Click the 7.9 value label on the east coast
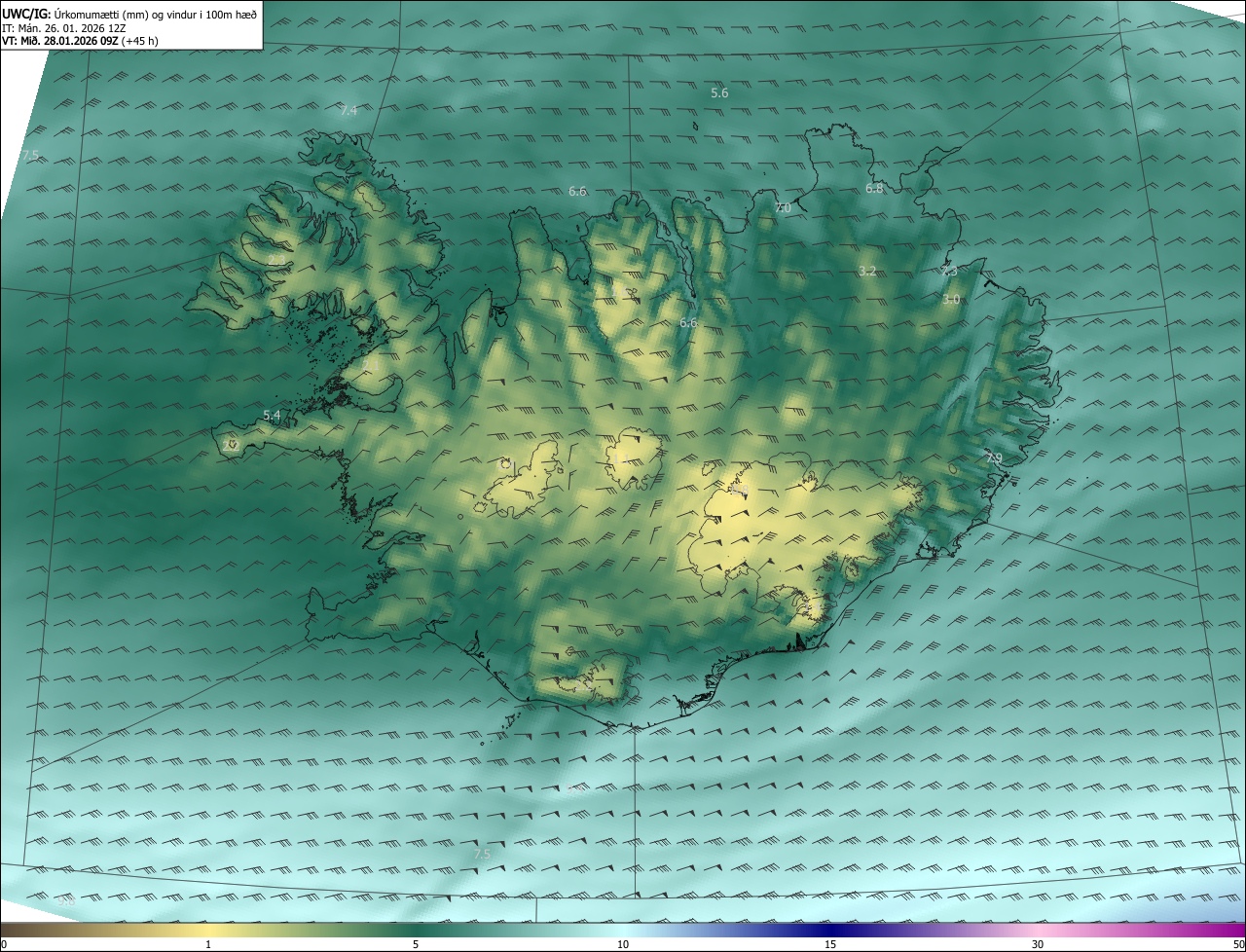Viewport: 1246px width, 952px height. pyautogui.click(x=993, y=458)
